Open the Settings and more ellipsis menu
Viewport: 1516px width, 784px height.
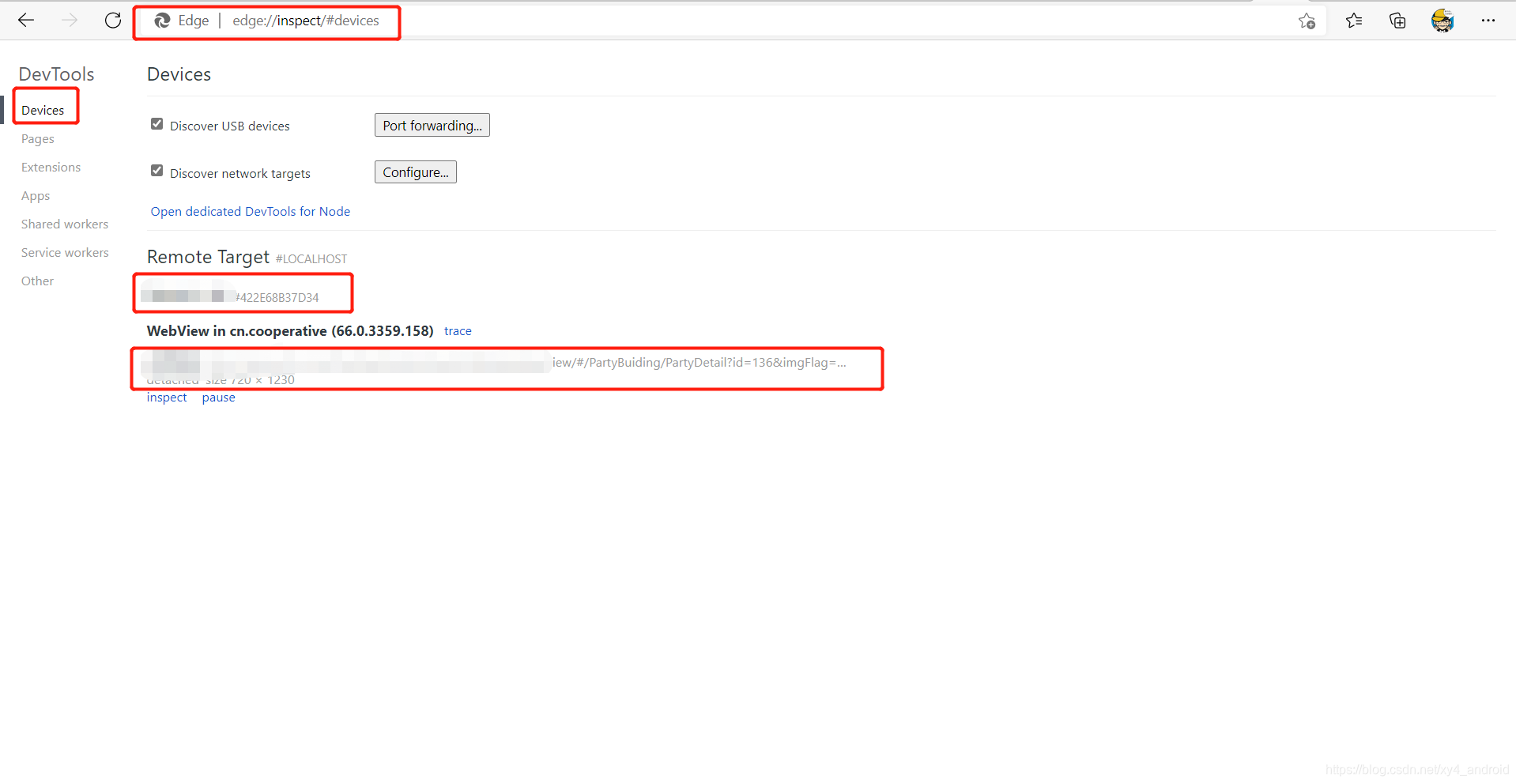click(x=1488, y=21)
